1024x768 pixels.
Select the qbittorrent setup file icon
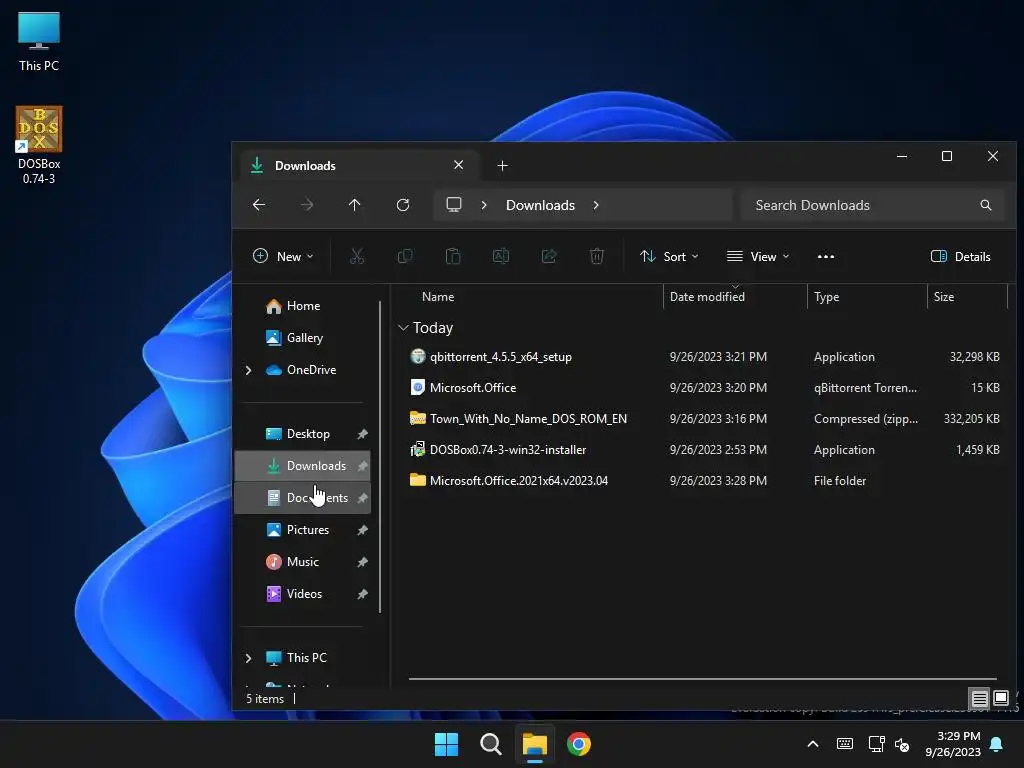coord(418,357)
